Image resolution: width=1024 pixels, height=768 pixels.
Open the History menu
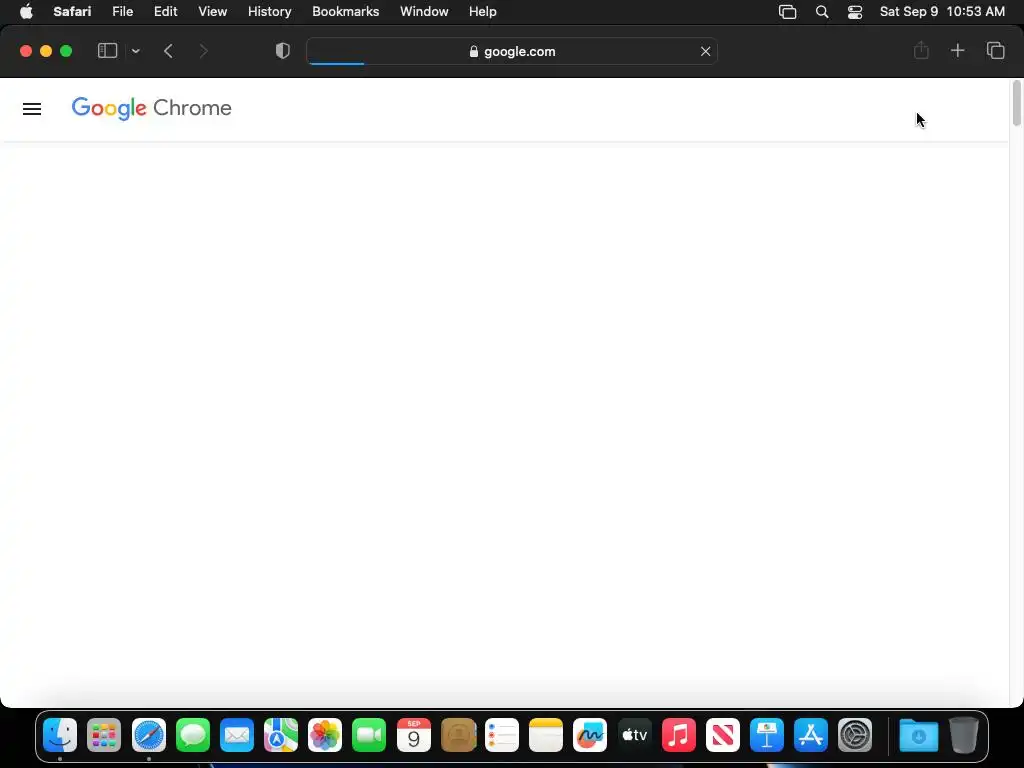[269, 12]
